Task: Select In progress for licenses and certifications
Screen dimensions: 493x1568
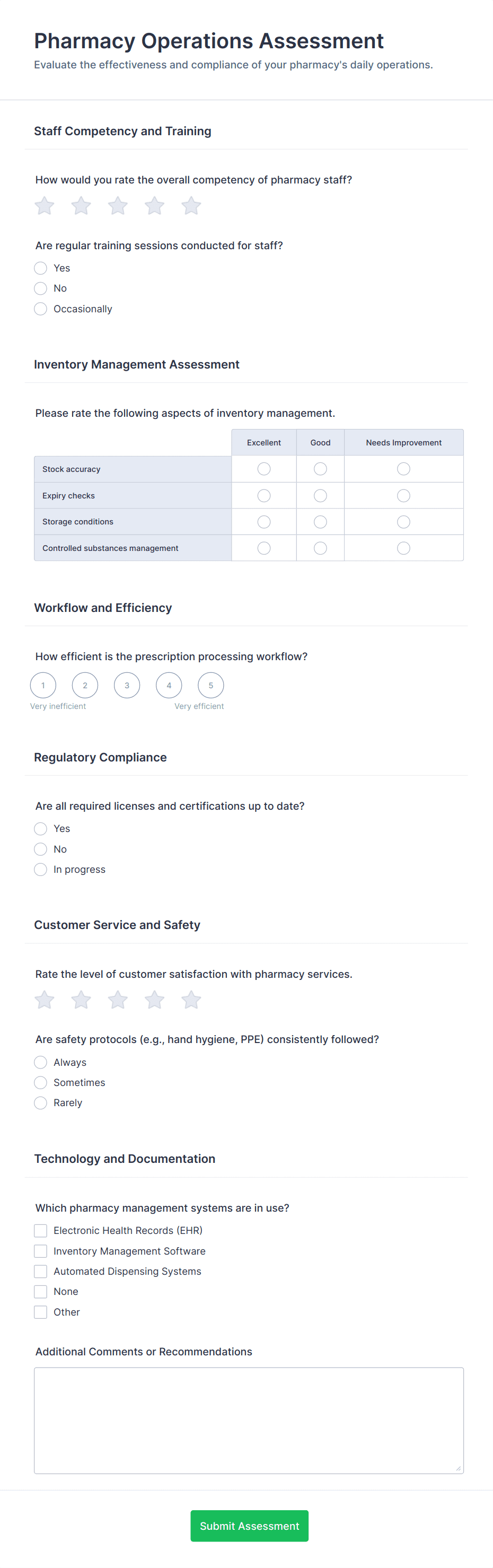Action: [x=41, y=870]
